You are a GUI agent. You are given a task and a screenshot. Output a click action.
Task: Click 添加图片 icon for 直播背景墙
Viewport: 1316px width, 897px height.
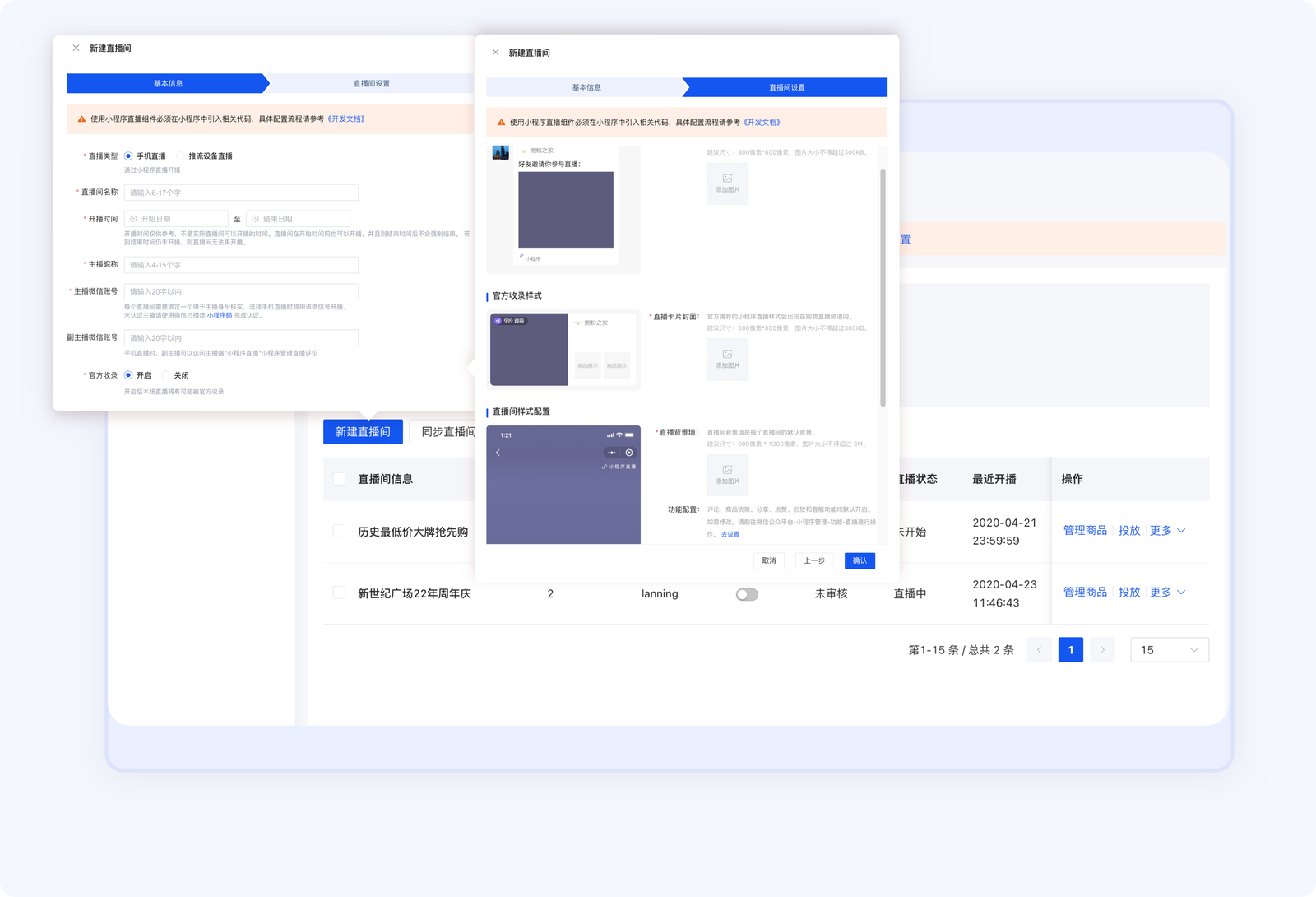coord(727,474)
